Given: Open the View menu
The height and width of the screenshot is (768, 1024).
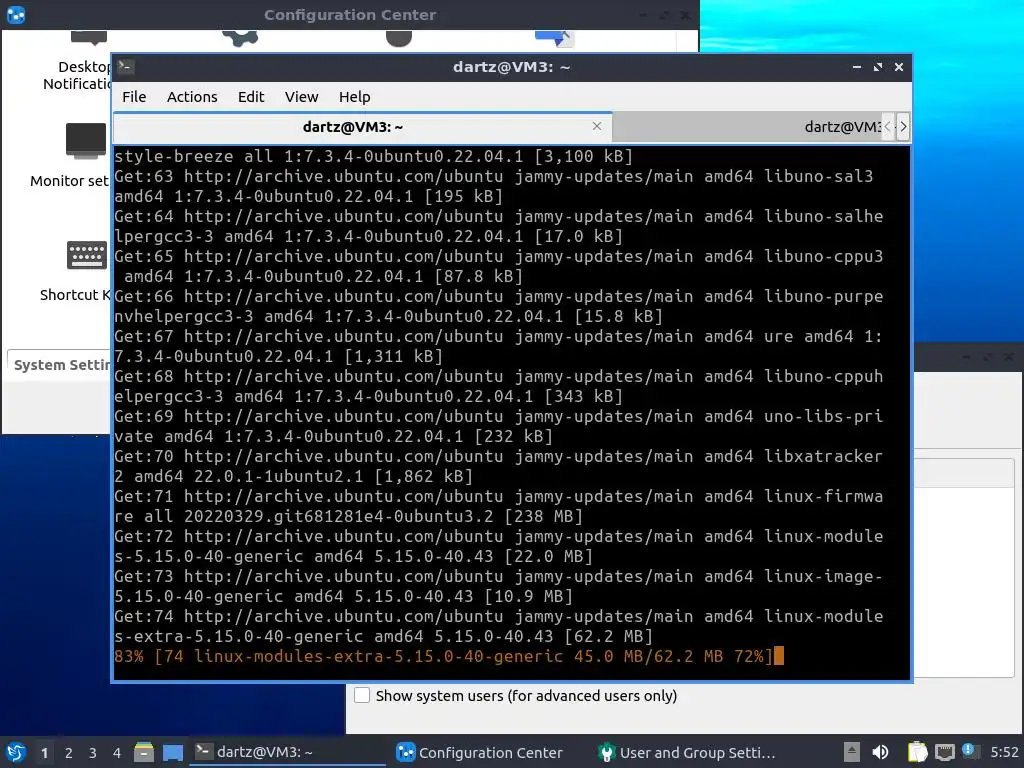Looking at the screenshot, I should (301, 97).
